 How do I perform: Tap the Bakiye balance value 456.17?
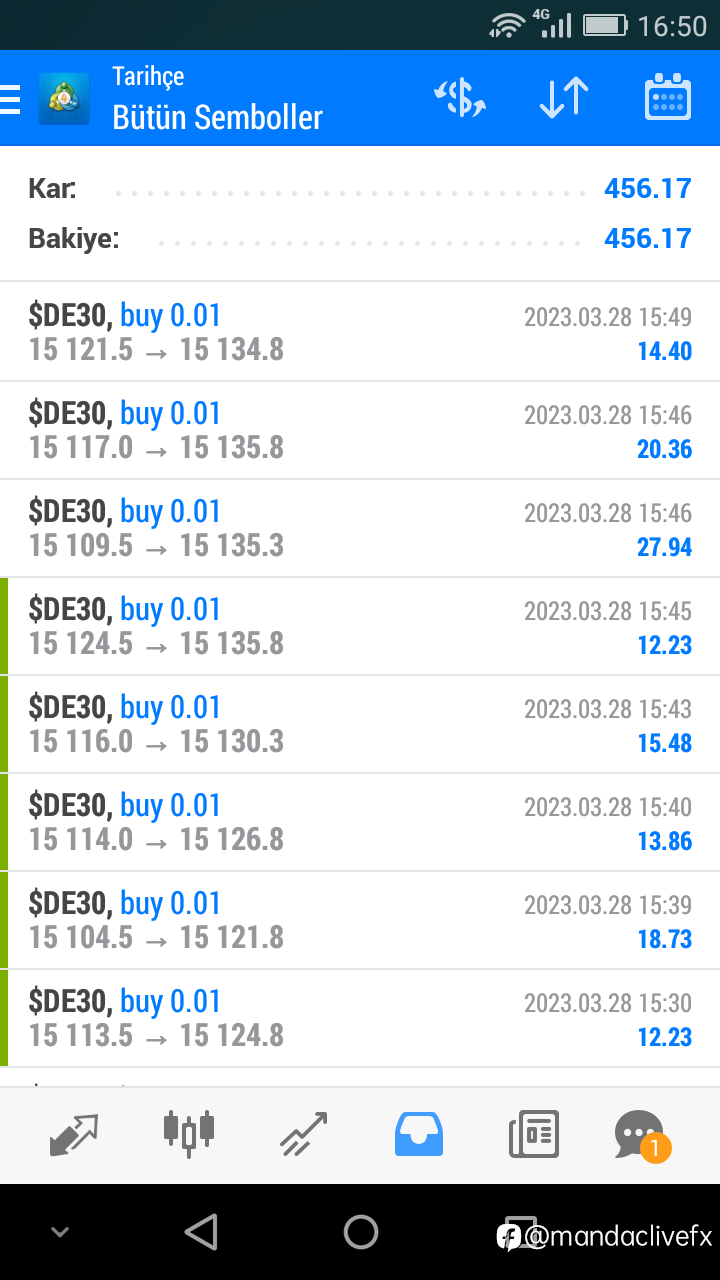648,238
